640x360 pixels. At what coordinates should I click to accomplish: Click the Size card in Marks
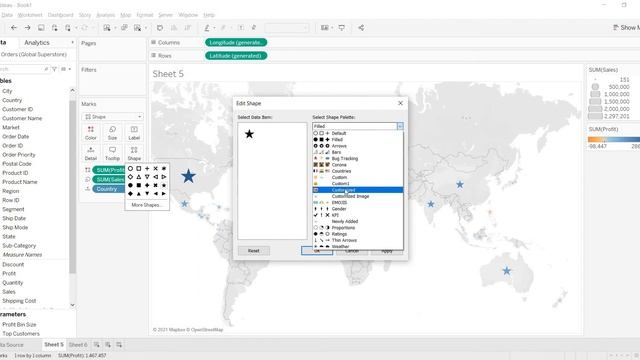112,133
